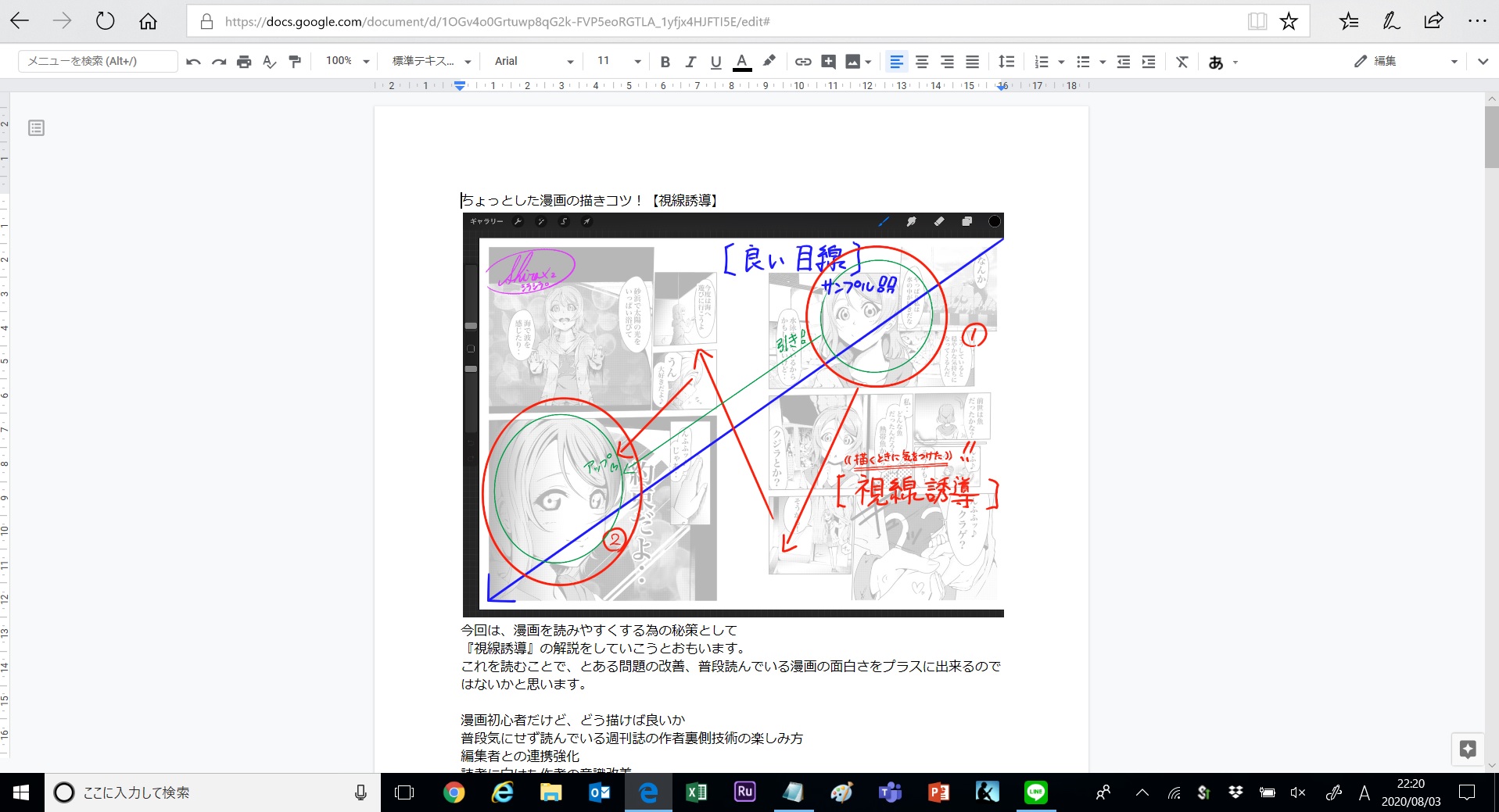Share this page from the browser
Screen dimensions: 1499x812
pyautogui.click(x=1433, y=21)
